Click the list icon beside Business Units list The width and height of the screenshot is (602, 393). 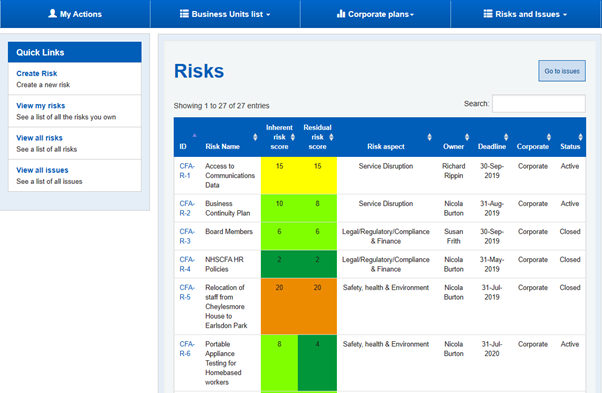(x=184, y=14)
